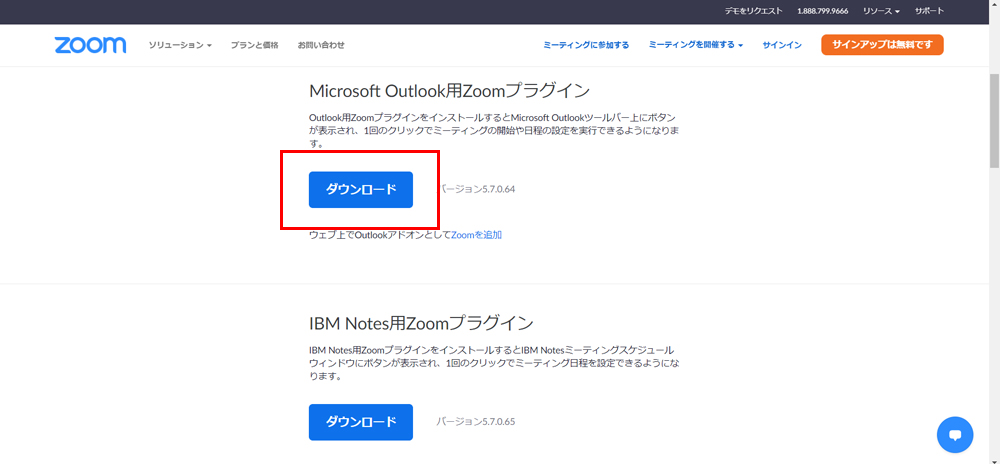Expand the ソリューション dropdown menu
The image size is (1000, 464).
(180, 45)
